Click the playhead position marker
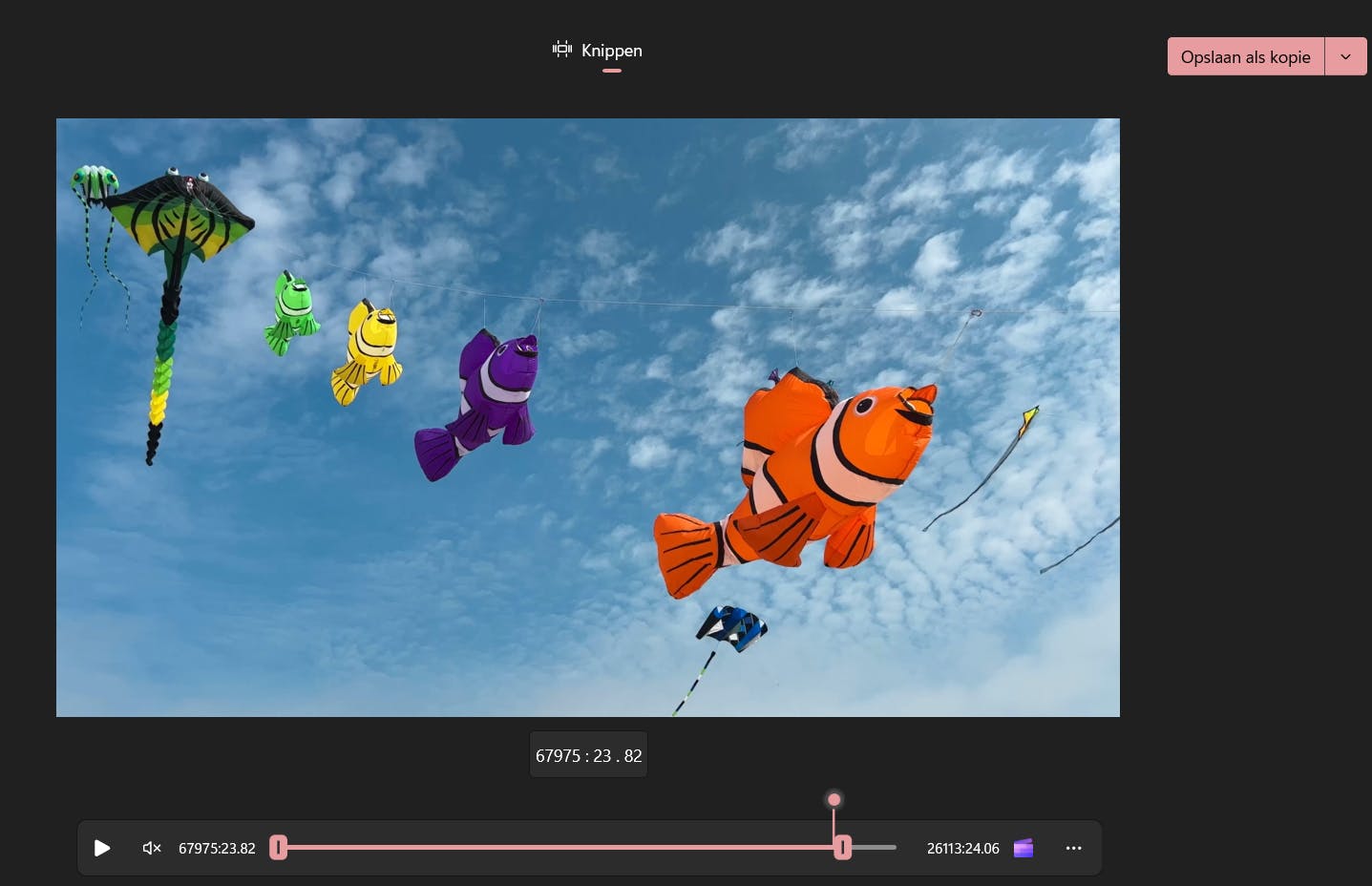The height and width of the screenshot is (886, 1372). point(834,800)
